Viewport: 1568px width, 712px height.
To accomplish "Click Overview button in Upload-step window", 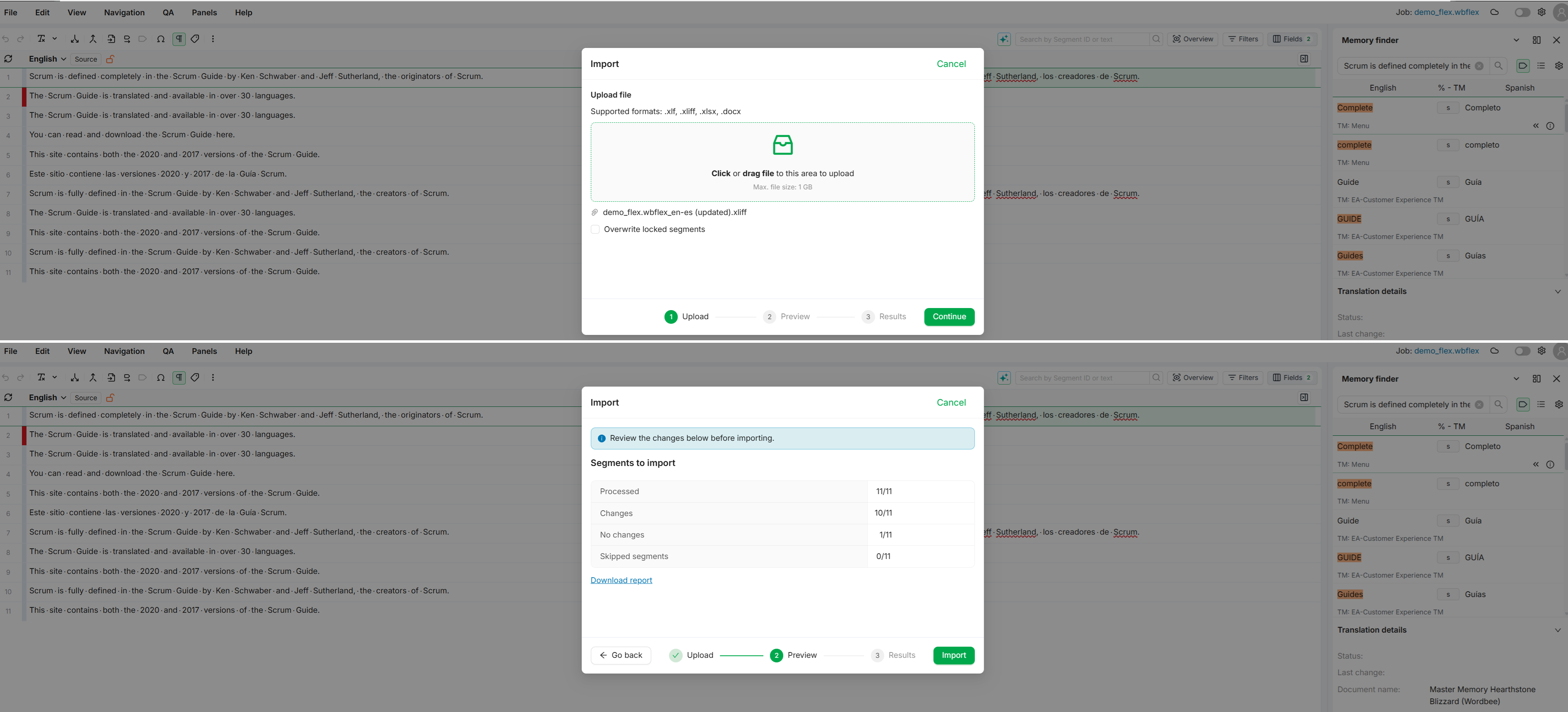I will click(x=1193, y=39).
